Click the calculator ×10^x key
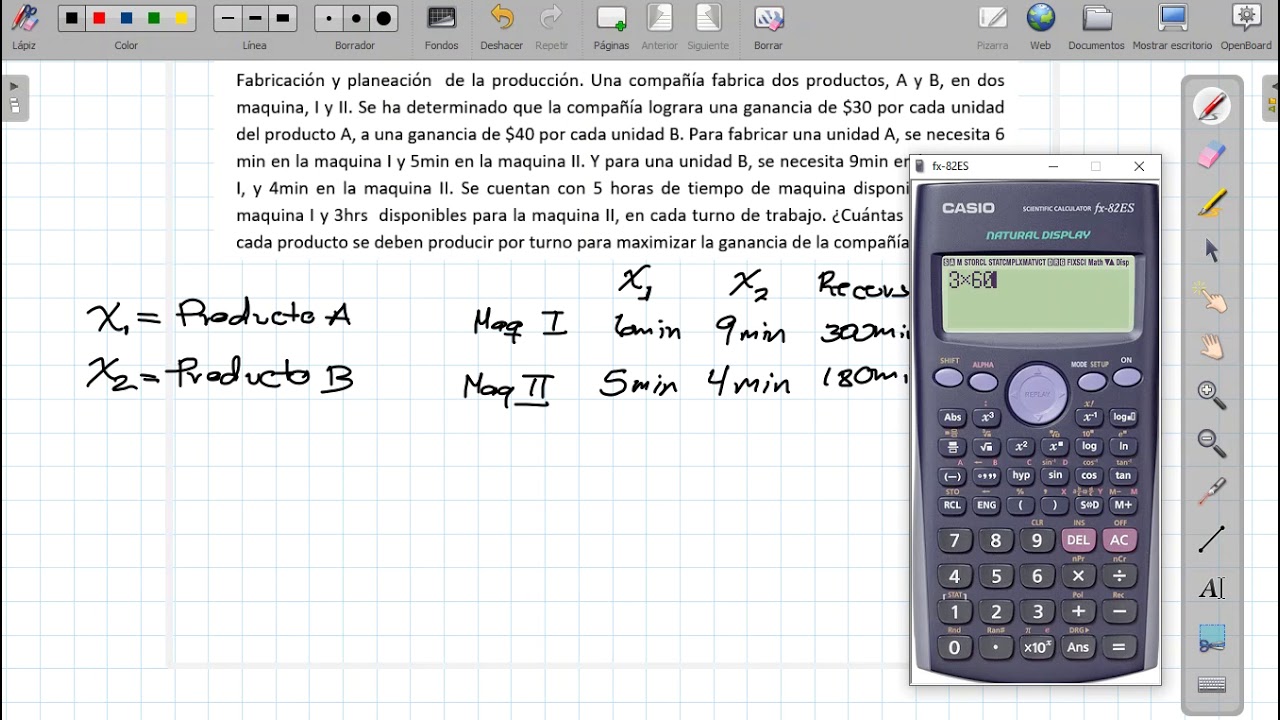This screenshot has width=1280, height=720. coord(1037,647)
